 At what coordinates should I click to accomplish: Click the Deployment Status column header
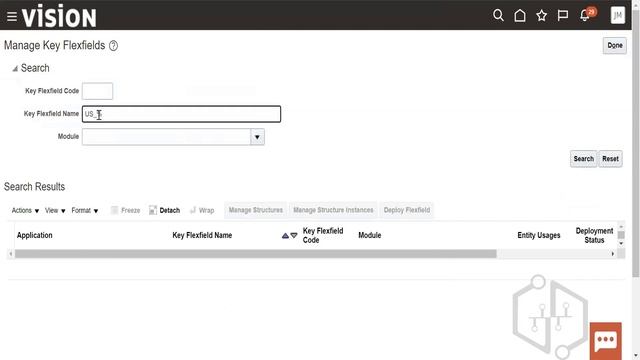point(594,236)
